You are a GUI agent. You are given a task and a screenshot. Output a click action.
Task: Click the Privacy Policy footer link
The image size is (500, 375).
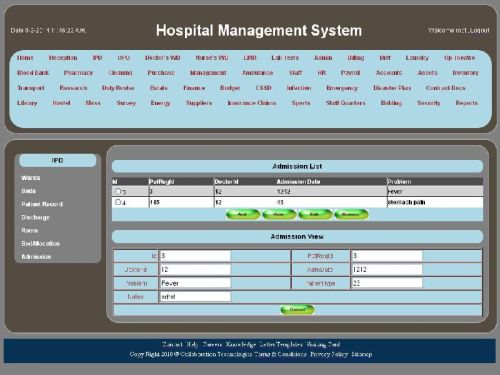point(329,354)
